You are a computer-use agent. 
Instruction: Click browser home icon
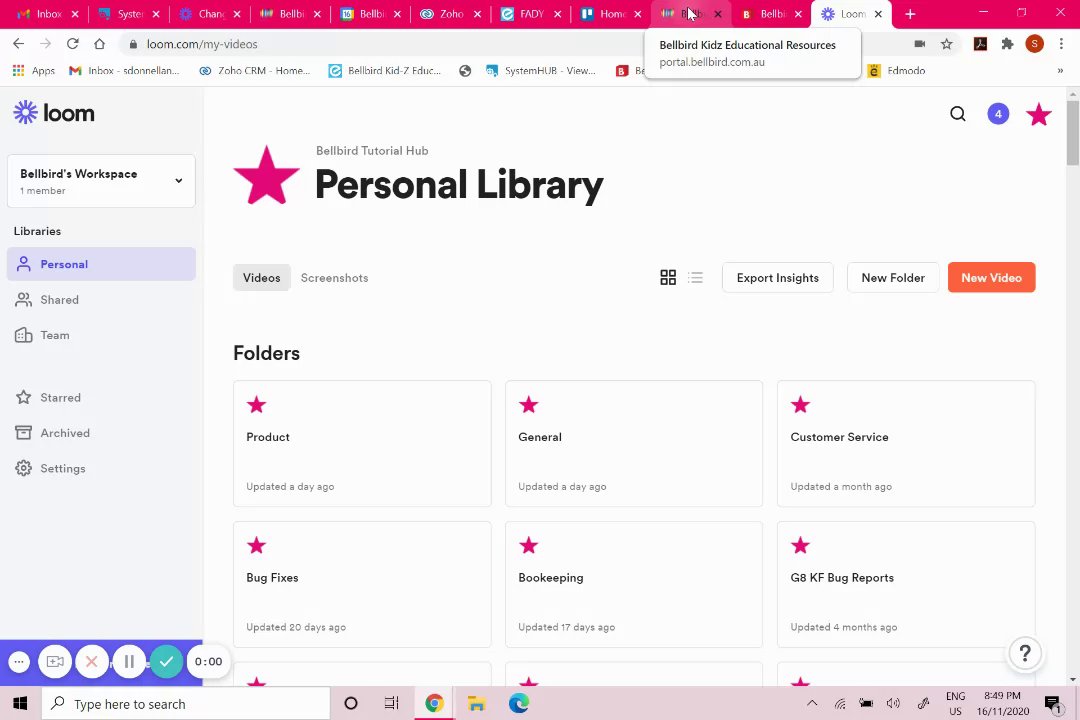pos(99,44)
